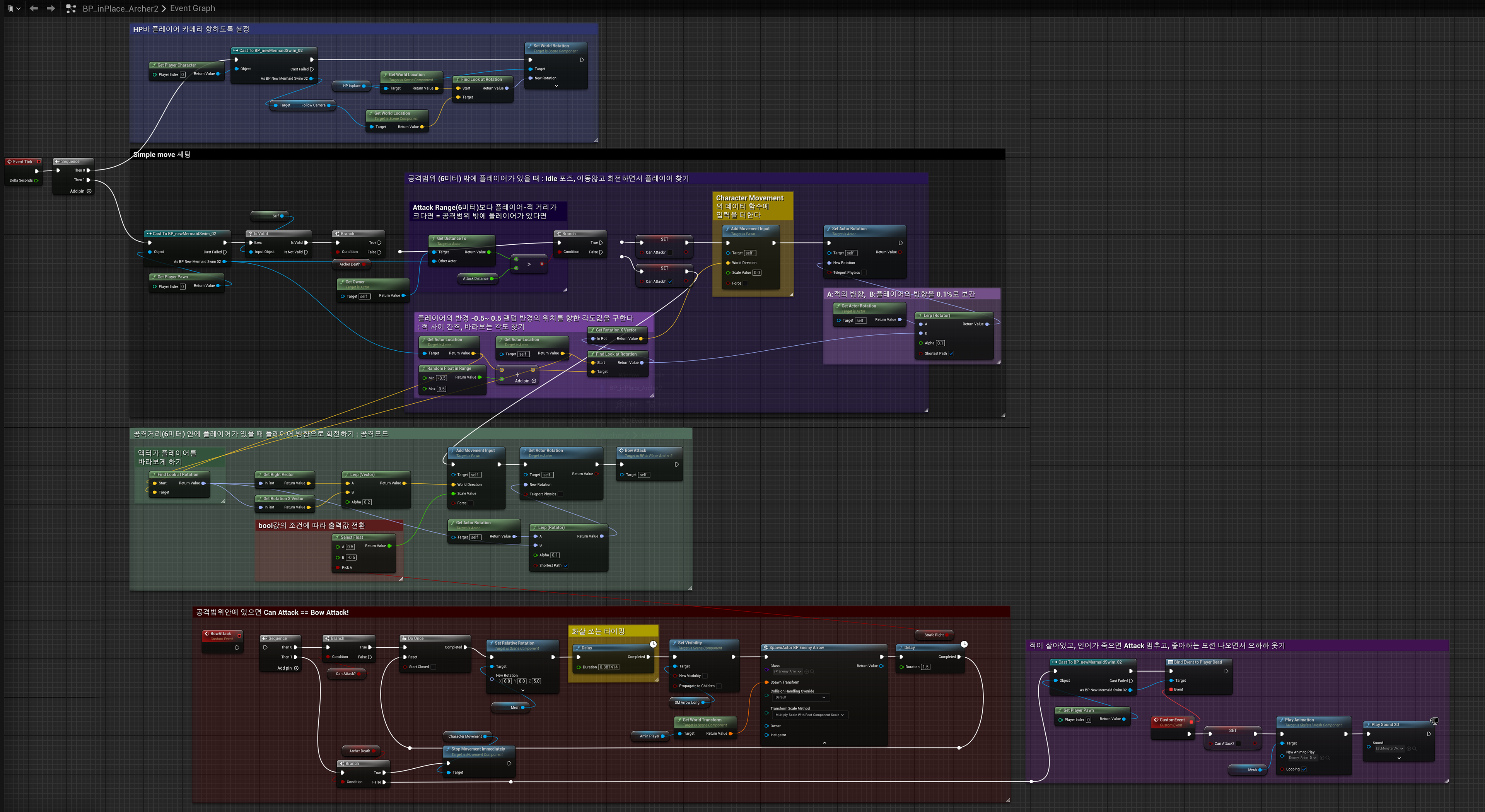The width and height of the screenshot is (1485, 812).
Task: Click the Delay Duration field showing 1.5
Action: 925,667
